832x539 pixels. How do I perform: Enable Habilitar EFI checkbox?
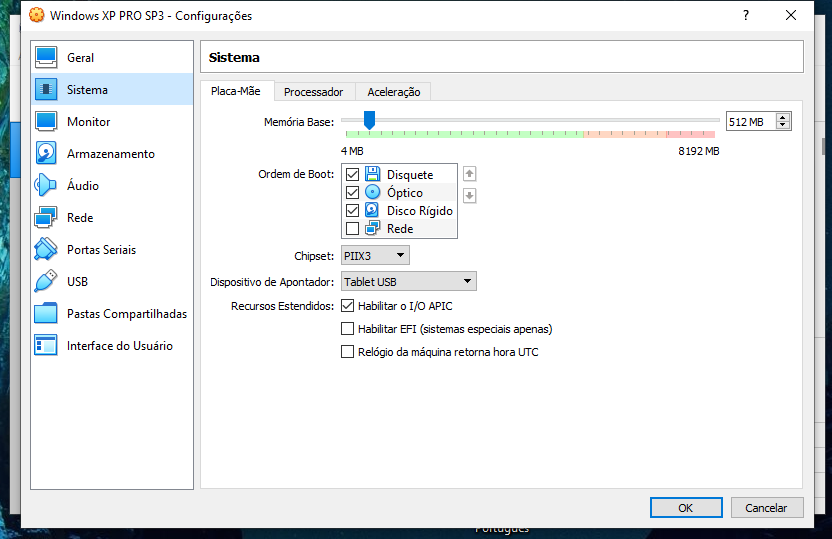pos(348,329)
